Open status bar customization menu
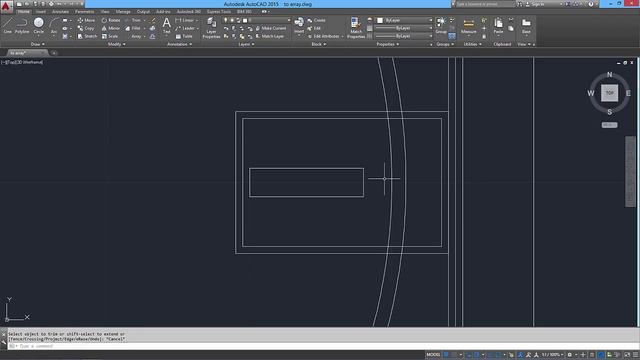640x360 pixels. click(636, 355)
